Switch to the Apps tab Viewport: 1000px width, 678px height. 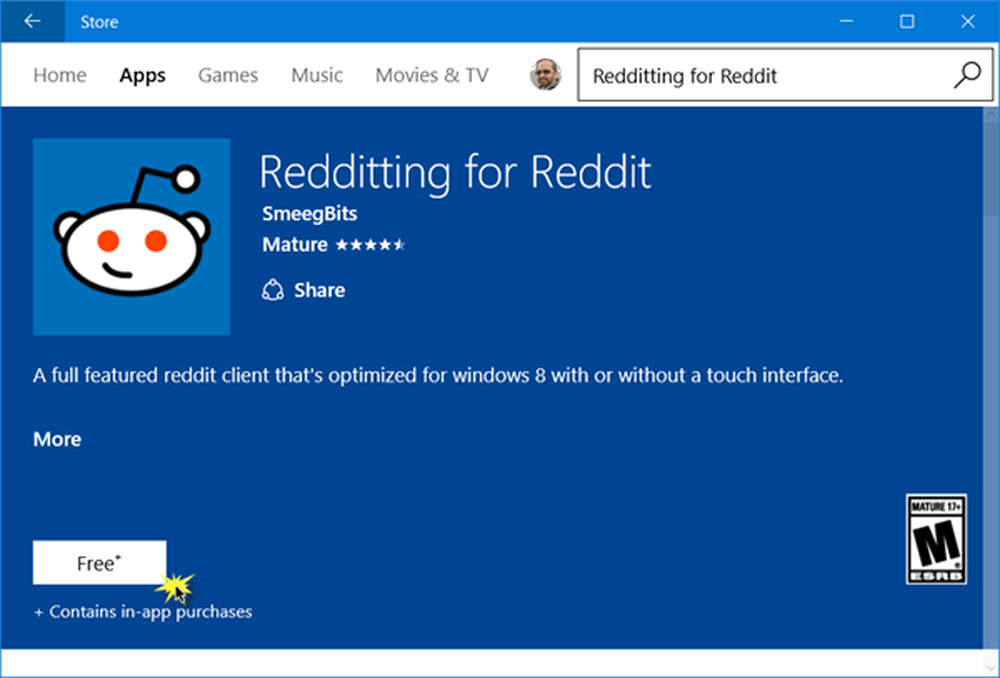click(142, 75)
